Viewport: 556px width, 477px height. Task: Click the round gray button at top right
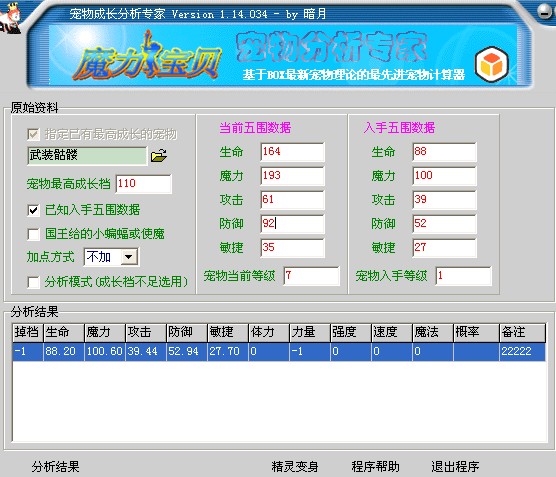coord(544,11)
